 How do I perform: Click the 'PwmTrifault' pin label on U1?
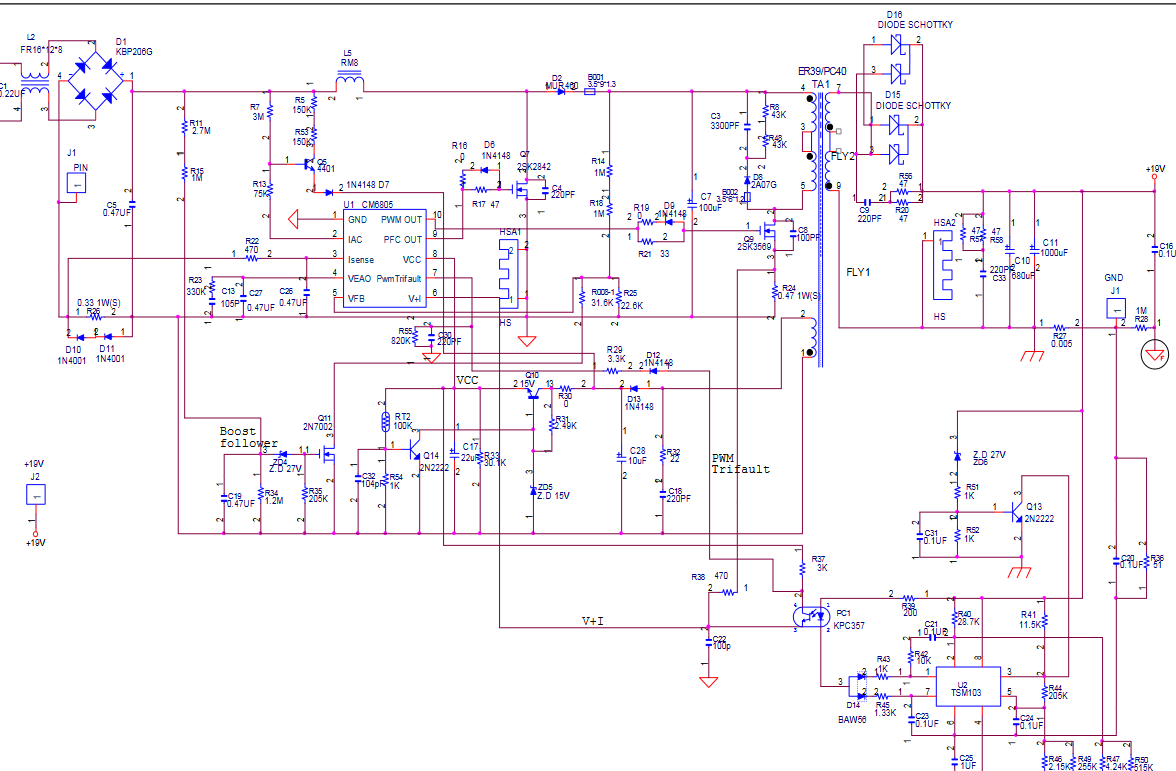click(x=399, y=278)
